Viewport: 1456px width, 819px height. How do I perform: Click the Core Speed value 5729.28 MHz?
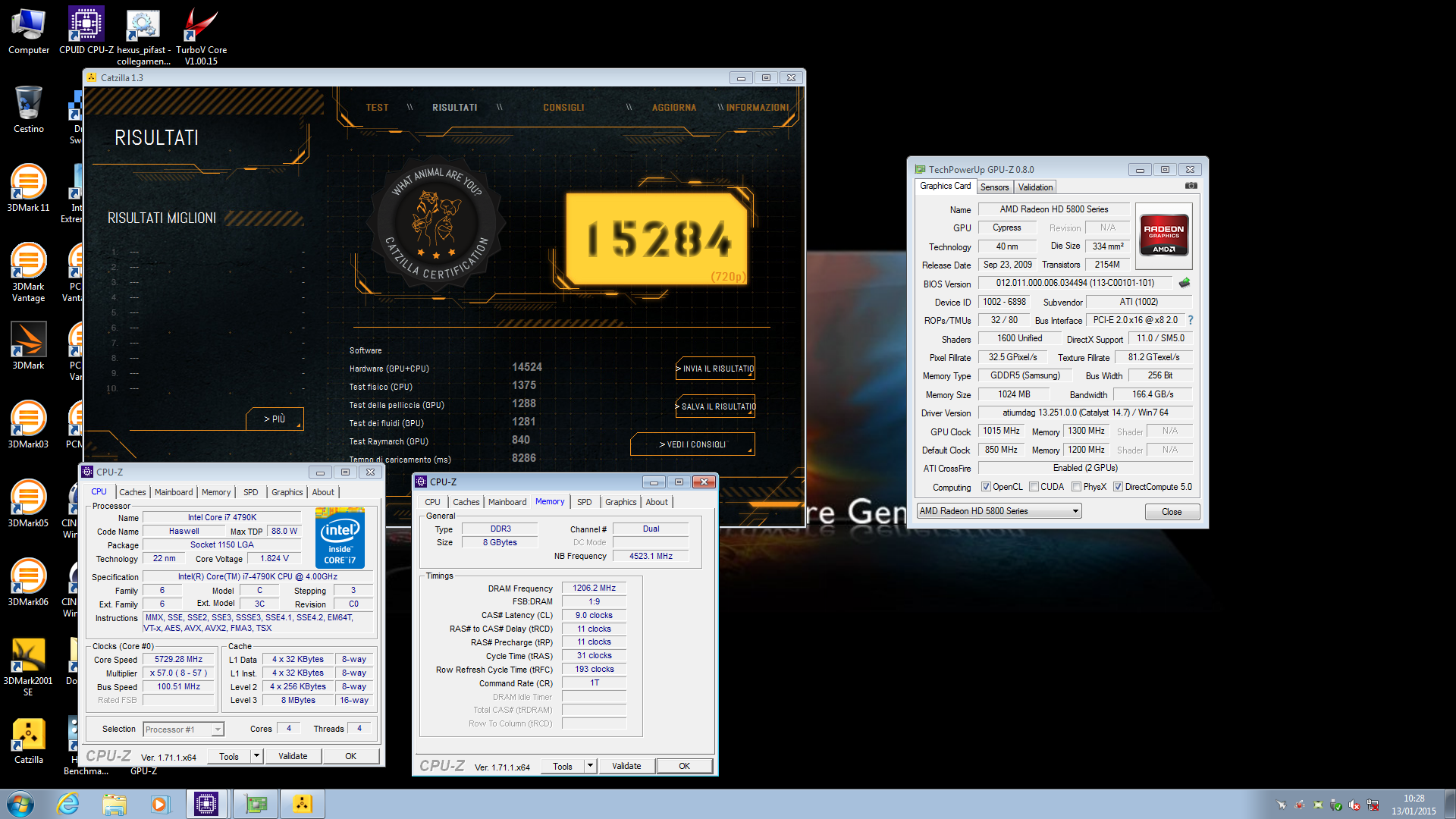tap(178, 660)
